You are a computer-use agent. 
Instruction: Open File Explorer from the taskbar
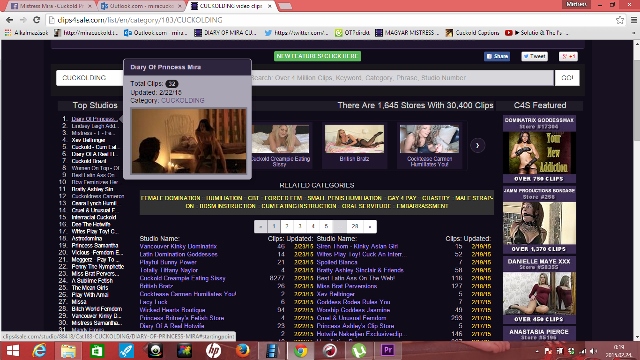tap(68, 351)
